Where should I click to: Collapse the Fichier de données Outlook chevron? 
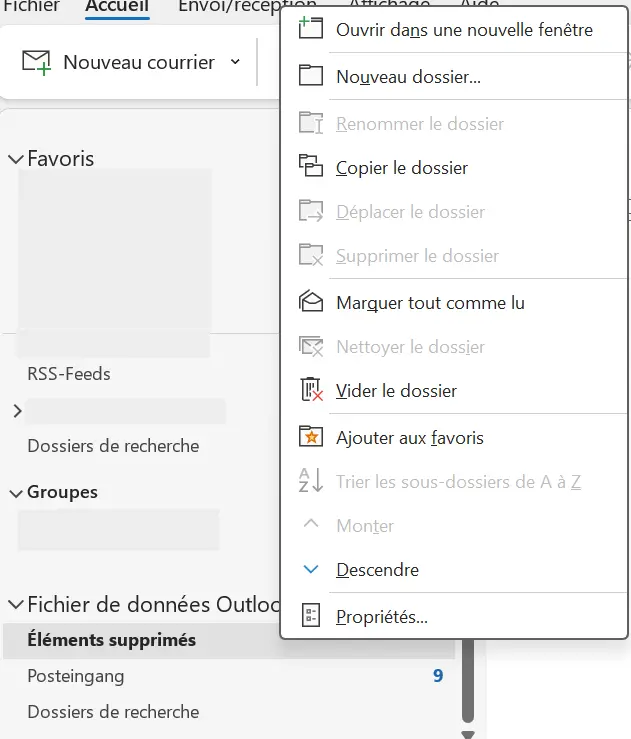click(16, 605)
